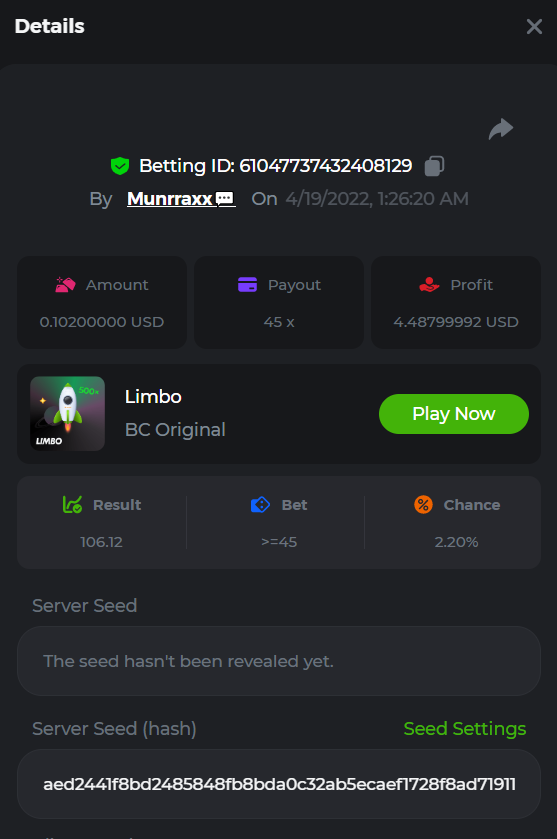Click the orange Chance percent icon
The image size is (557, 839).
point(423,505)
